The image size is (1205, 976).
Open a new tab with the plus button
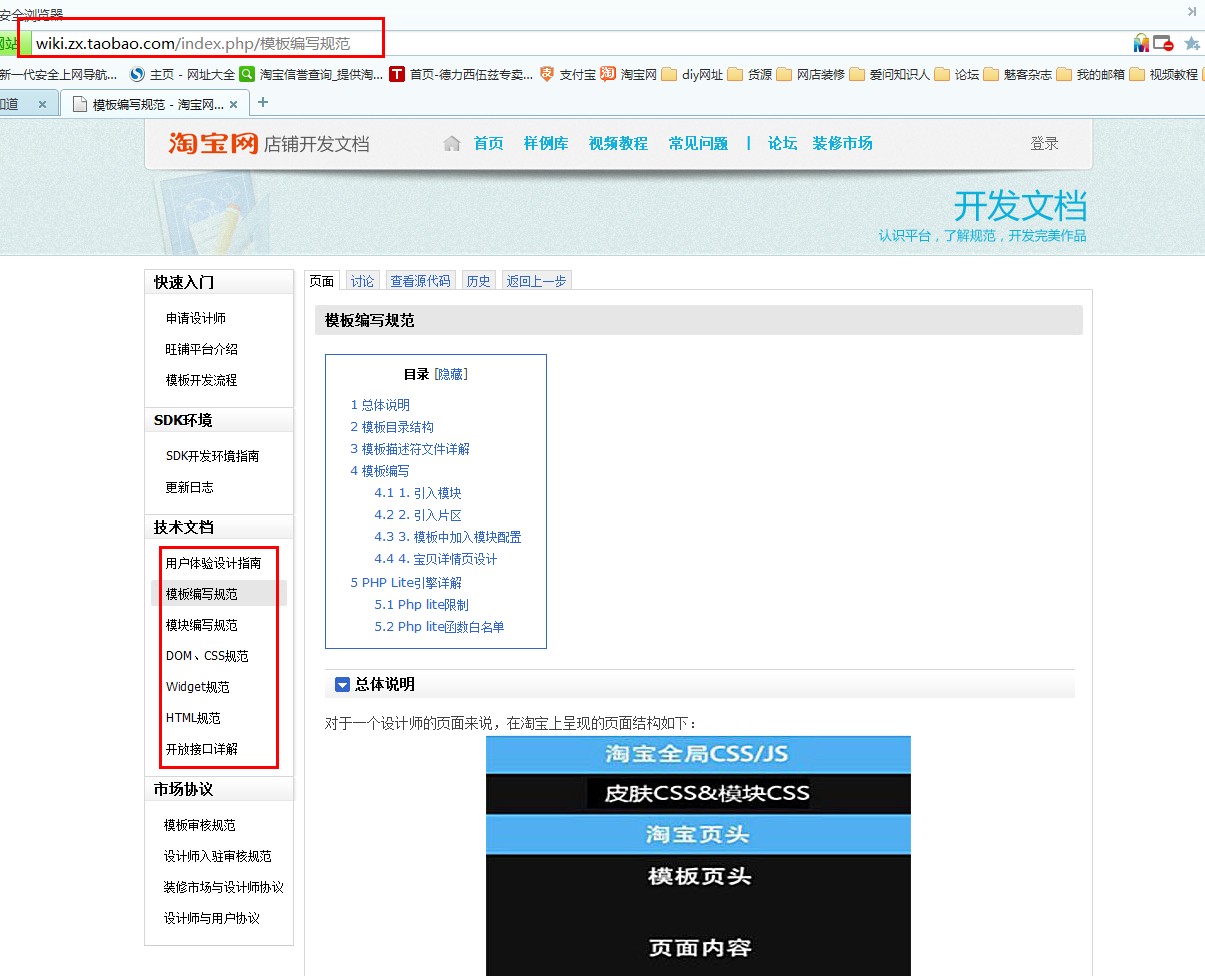[263, 102]
